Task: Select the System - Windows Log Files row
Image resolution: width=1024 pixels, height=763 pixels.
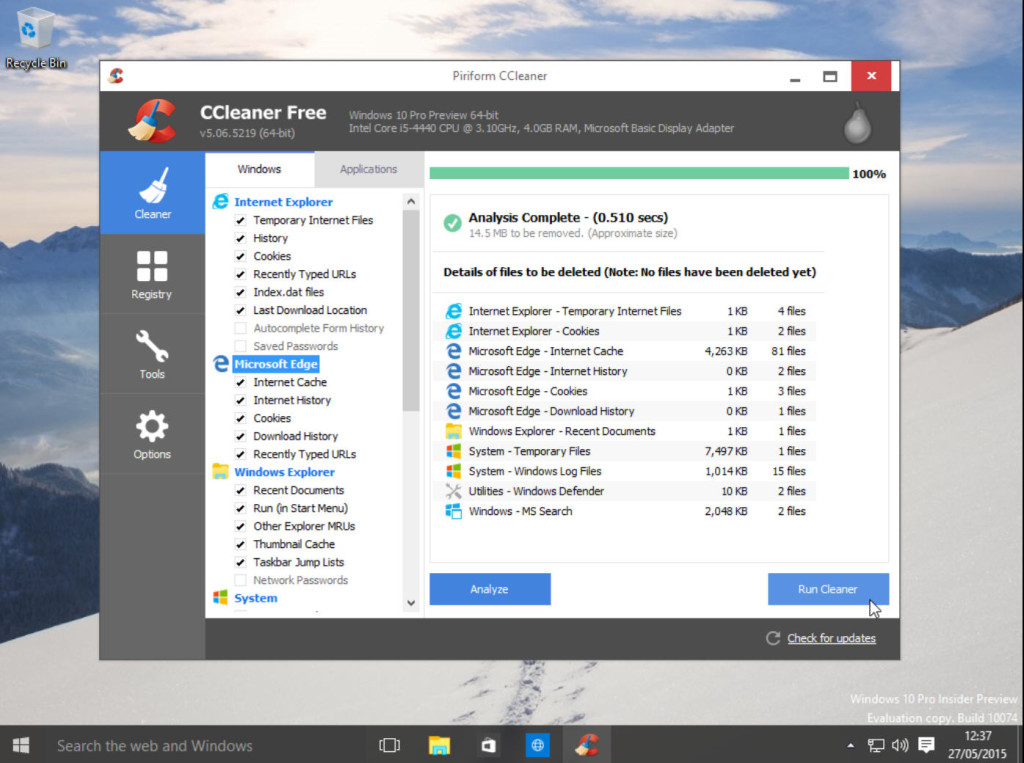Action: click(626, 471)
